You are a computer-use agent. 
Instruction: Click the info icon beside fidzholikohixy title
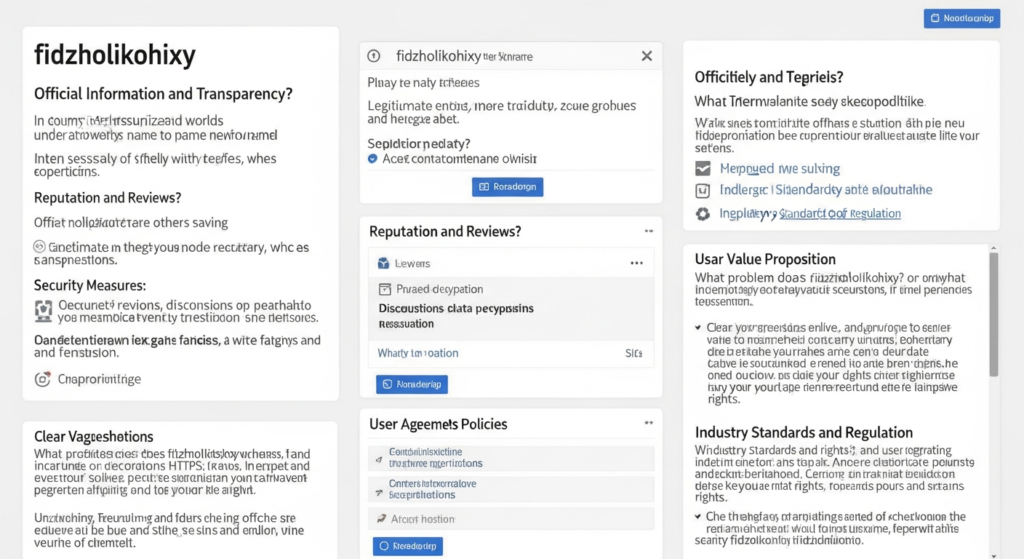374,56
